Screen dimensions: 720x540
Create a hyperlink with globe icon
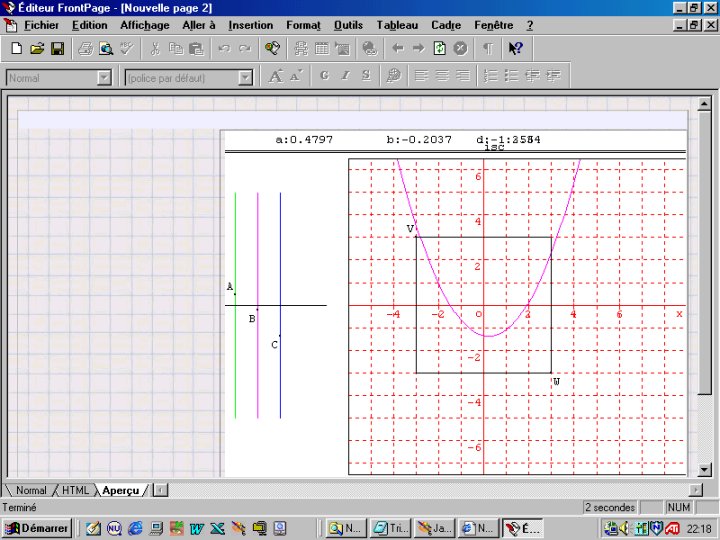[x=370, y=48]
